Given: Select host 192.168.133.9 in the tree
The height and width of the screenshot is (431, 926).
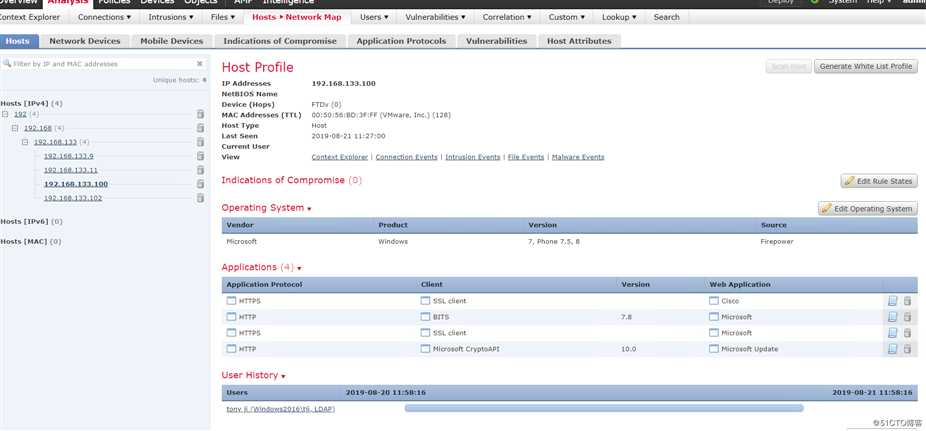Looking at the screenshot, I should pos(69,156).
